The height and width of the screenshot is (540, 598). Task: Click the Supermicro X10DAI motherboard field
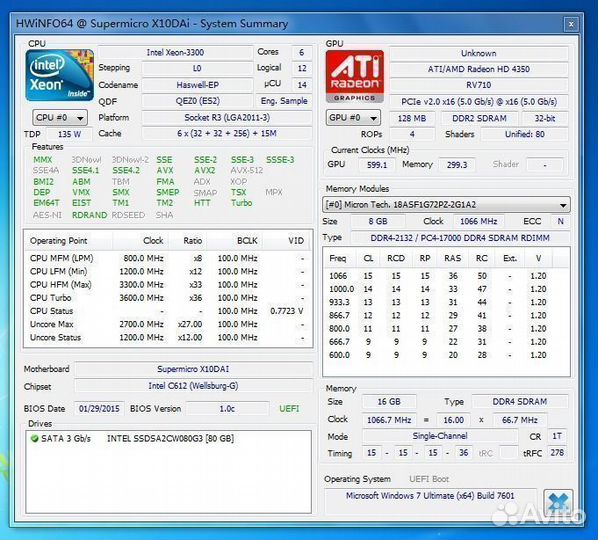point(193,369)
